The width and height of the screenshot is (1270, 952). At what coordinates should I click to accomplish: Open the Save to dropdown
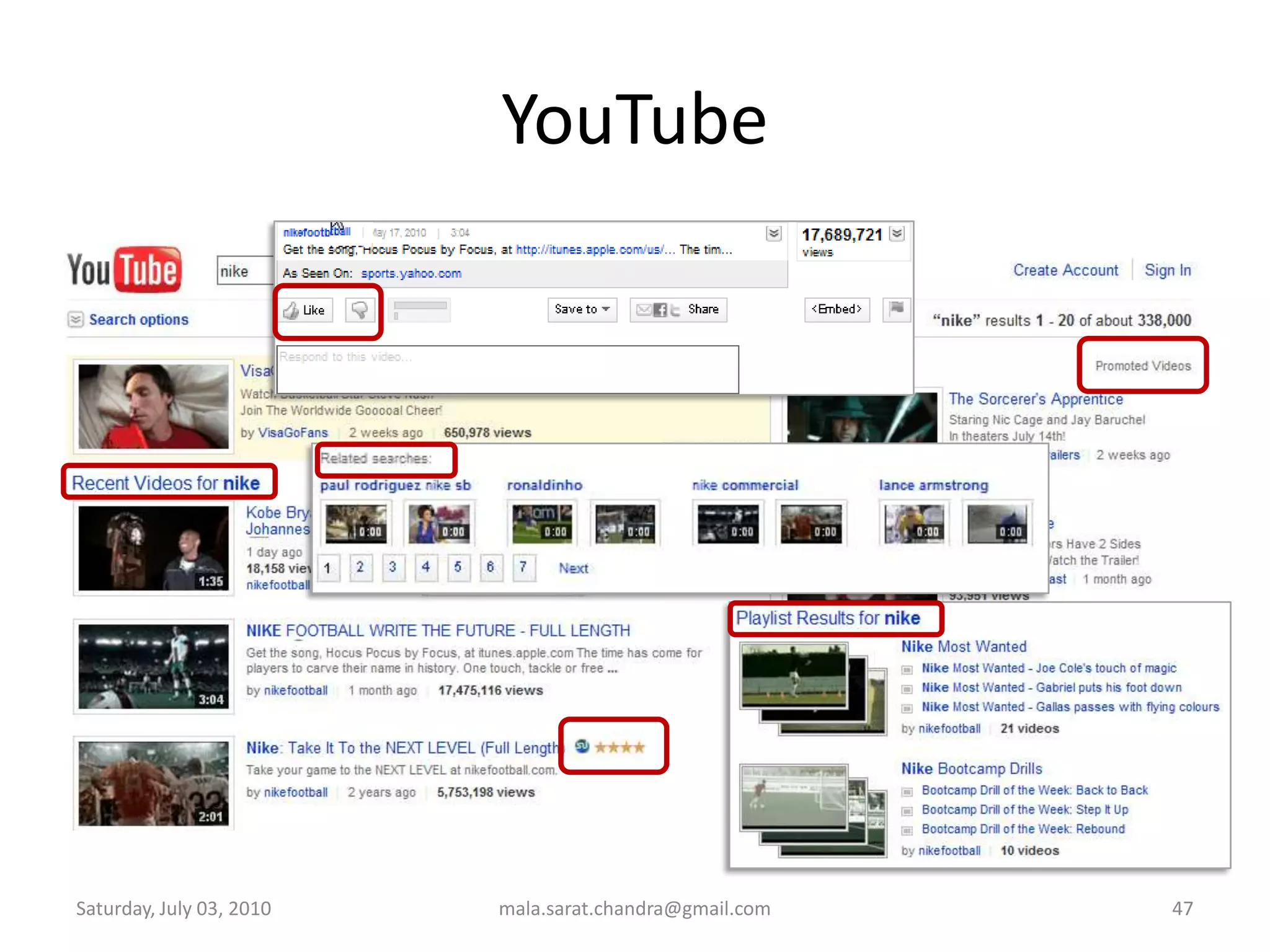pyautogui.click(x=582, y=309)
